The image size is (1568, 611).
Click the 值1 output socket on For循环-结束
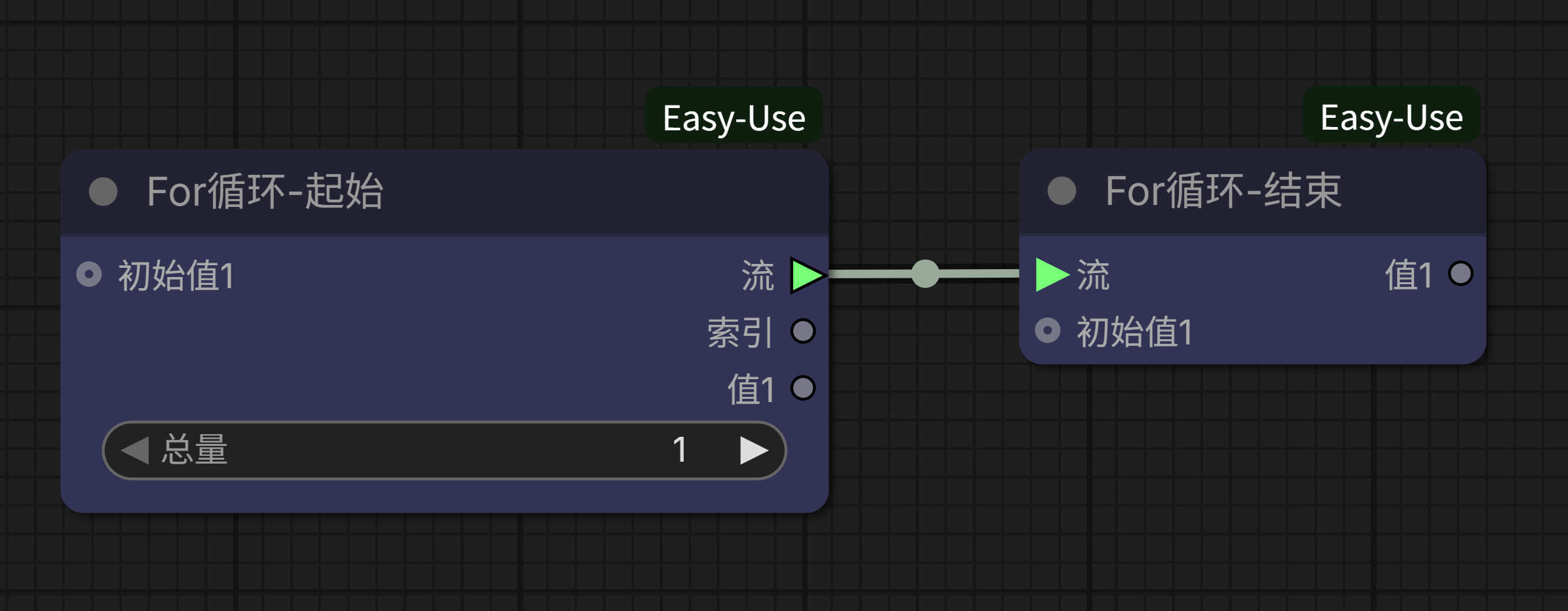tap(1461, 274)
